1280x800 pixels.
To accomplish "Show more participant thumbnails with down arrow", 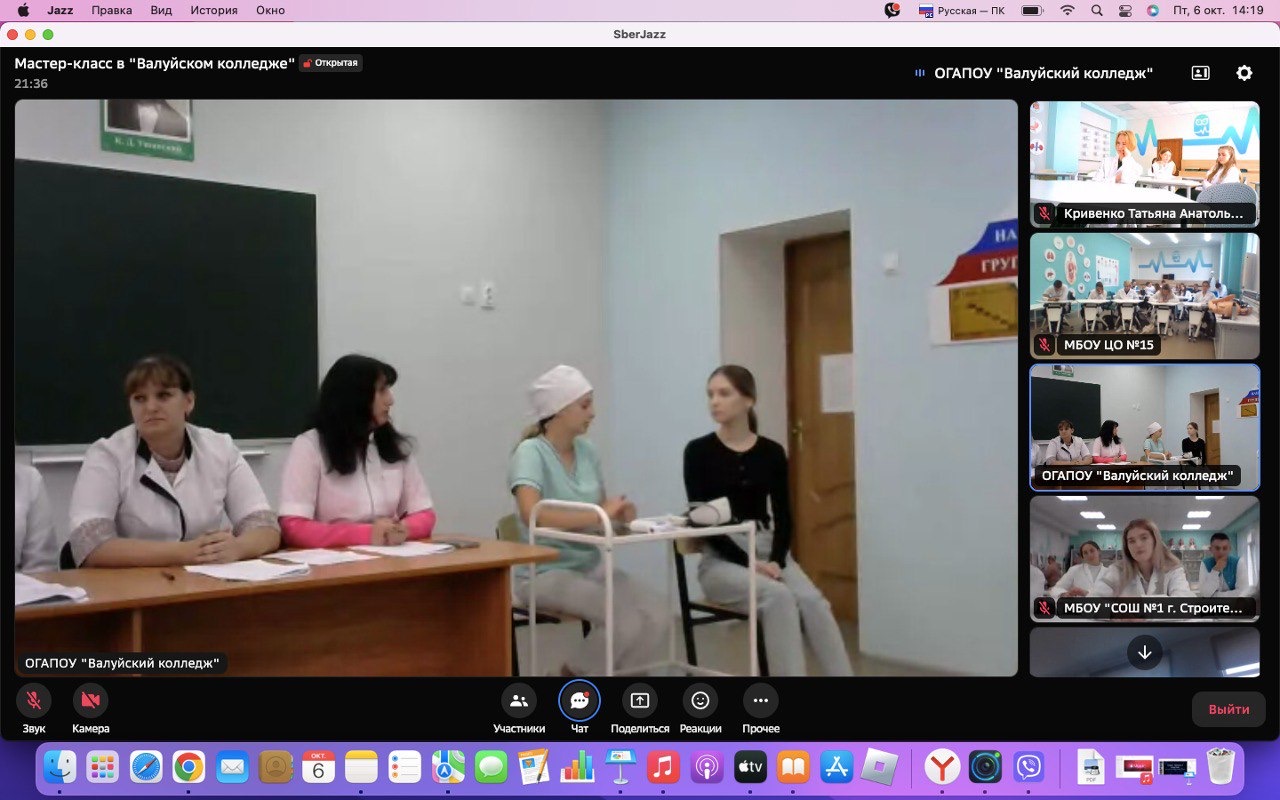I will tap(1145, 652).
